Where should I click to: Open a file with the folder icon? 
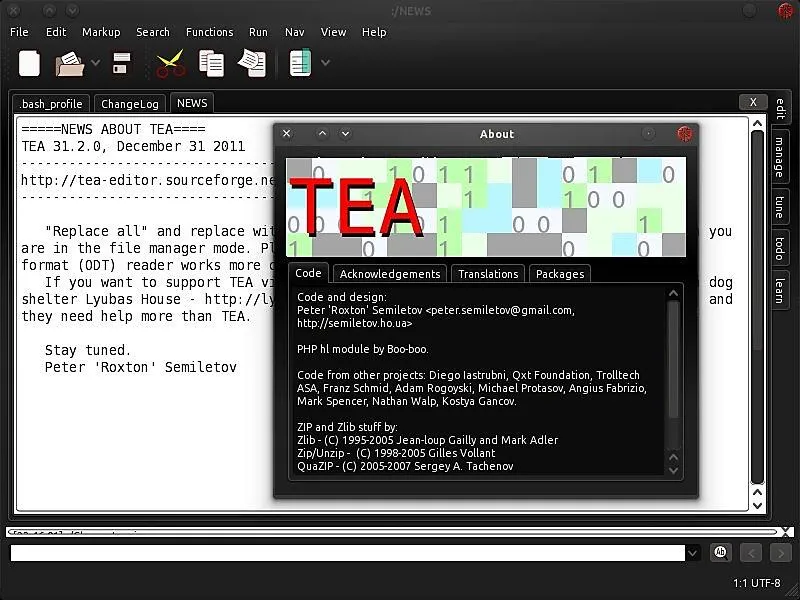[x=69, y=63]
